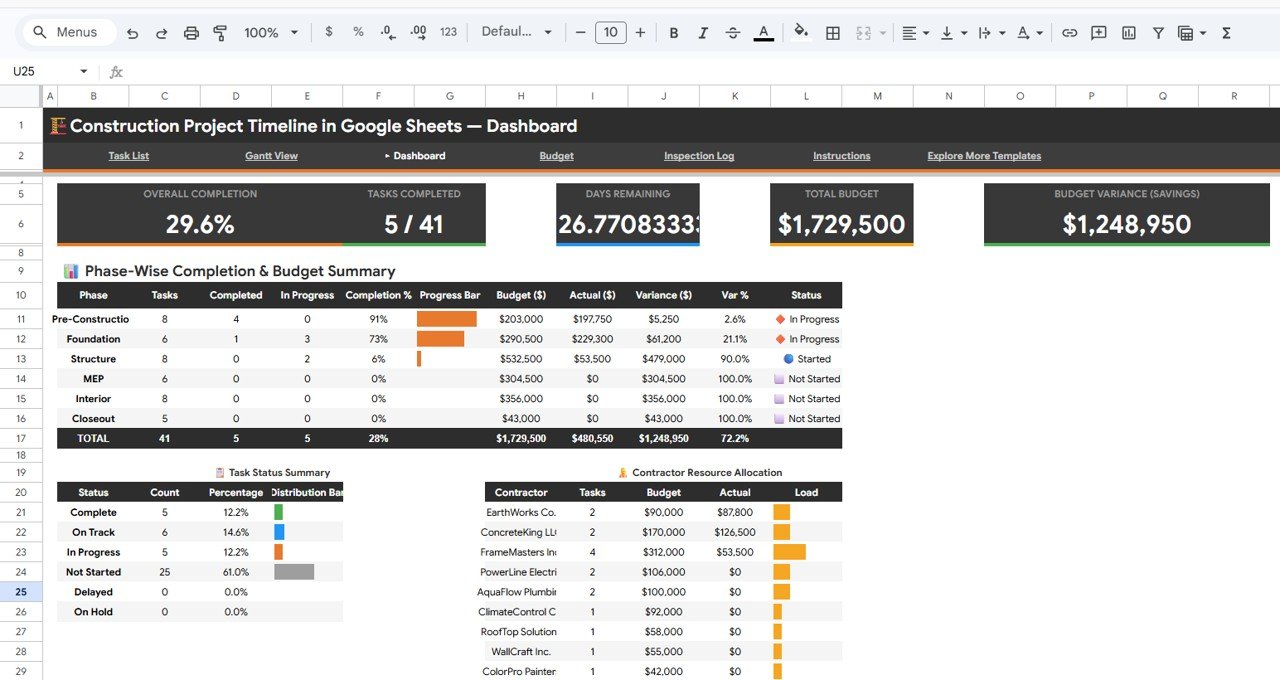Open the Explore More Templates link
1280x680 pixels.
(x=983, y=156)
